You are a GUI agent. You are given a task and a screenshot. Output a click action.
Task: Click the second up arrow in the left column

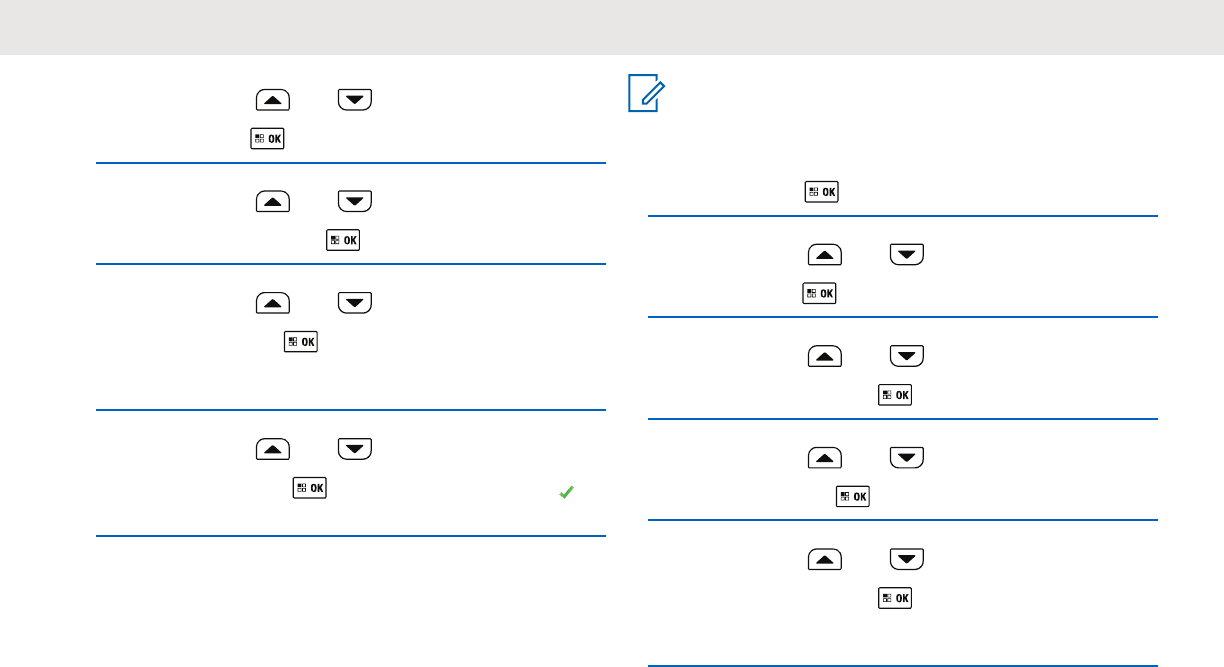272,201
